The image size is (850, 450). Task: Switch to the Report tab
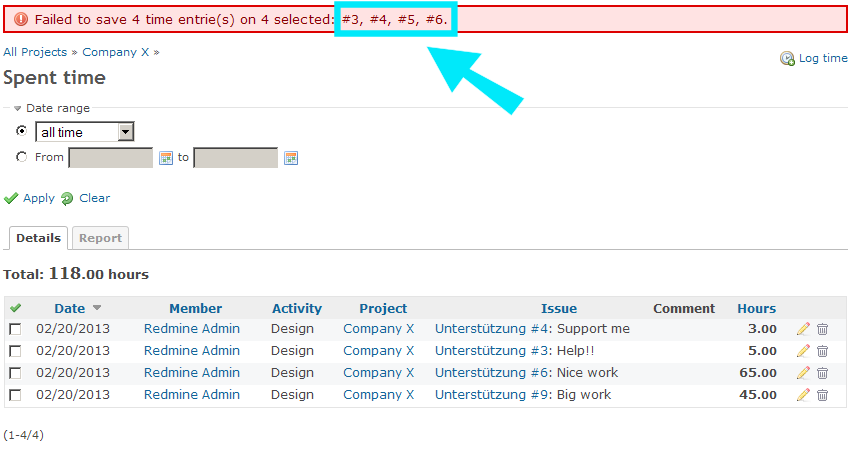pyautogui.click(x=100, y=238)
